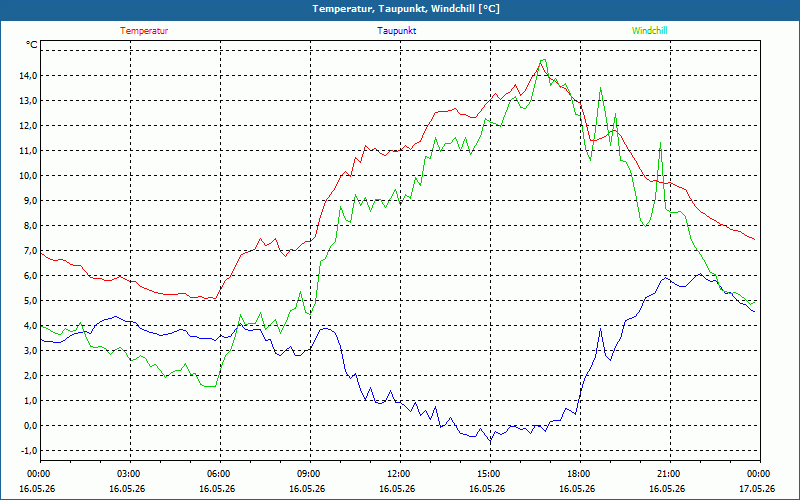Click the 6,0 y-axis label

(30, 276)
